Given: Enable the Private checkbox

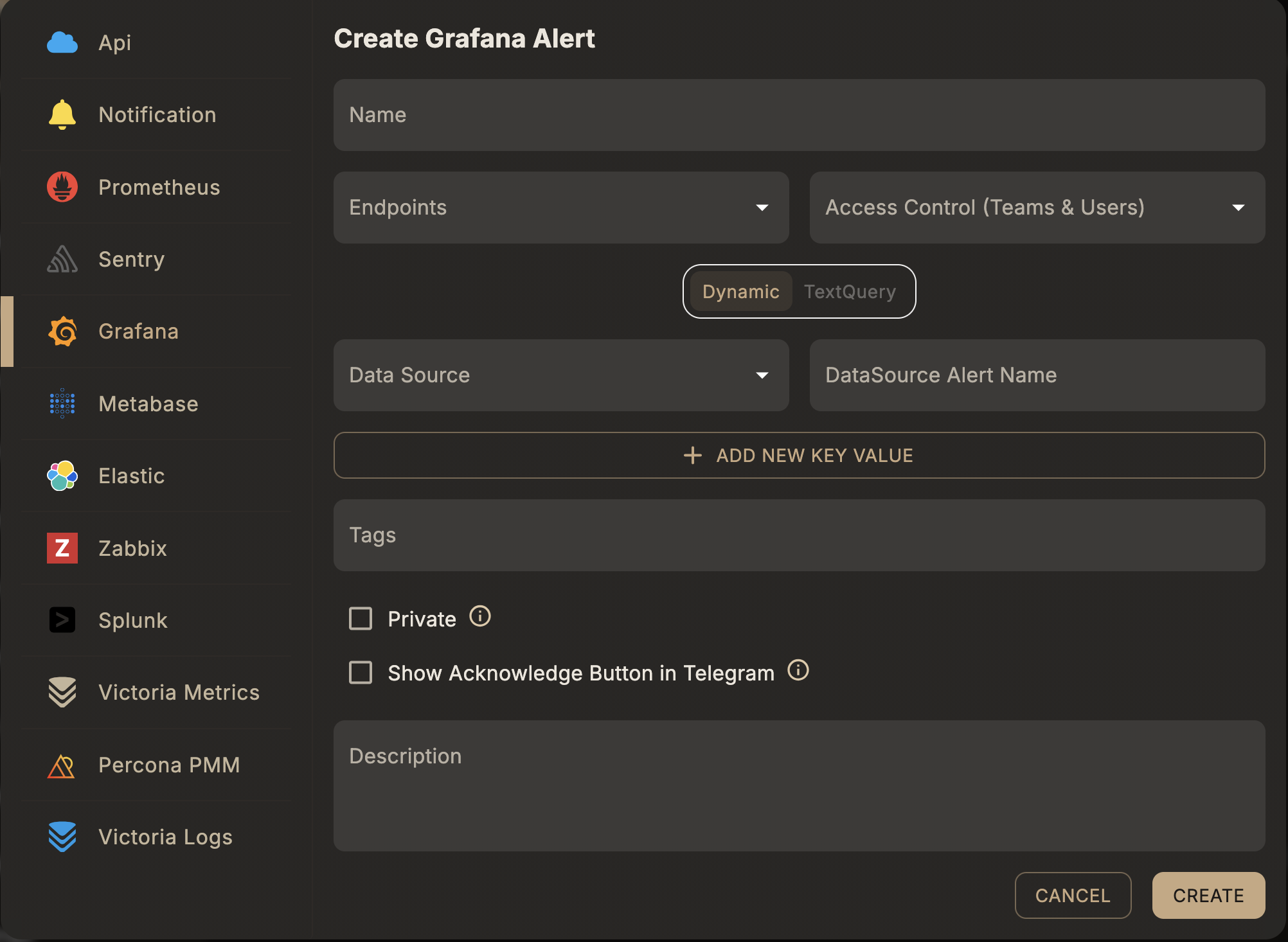Looking at the screenshot, I should click(361, 619).
